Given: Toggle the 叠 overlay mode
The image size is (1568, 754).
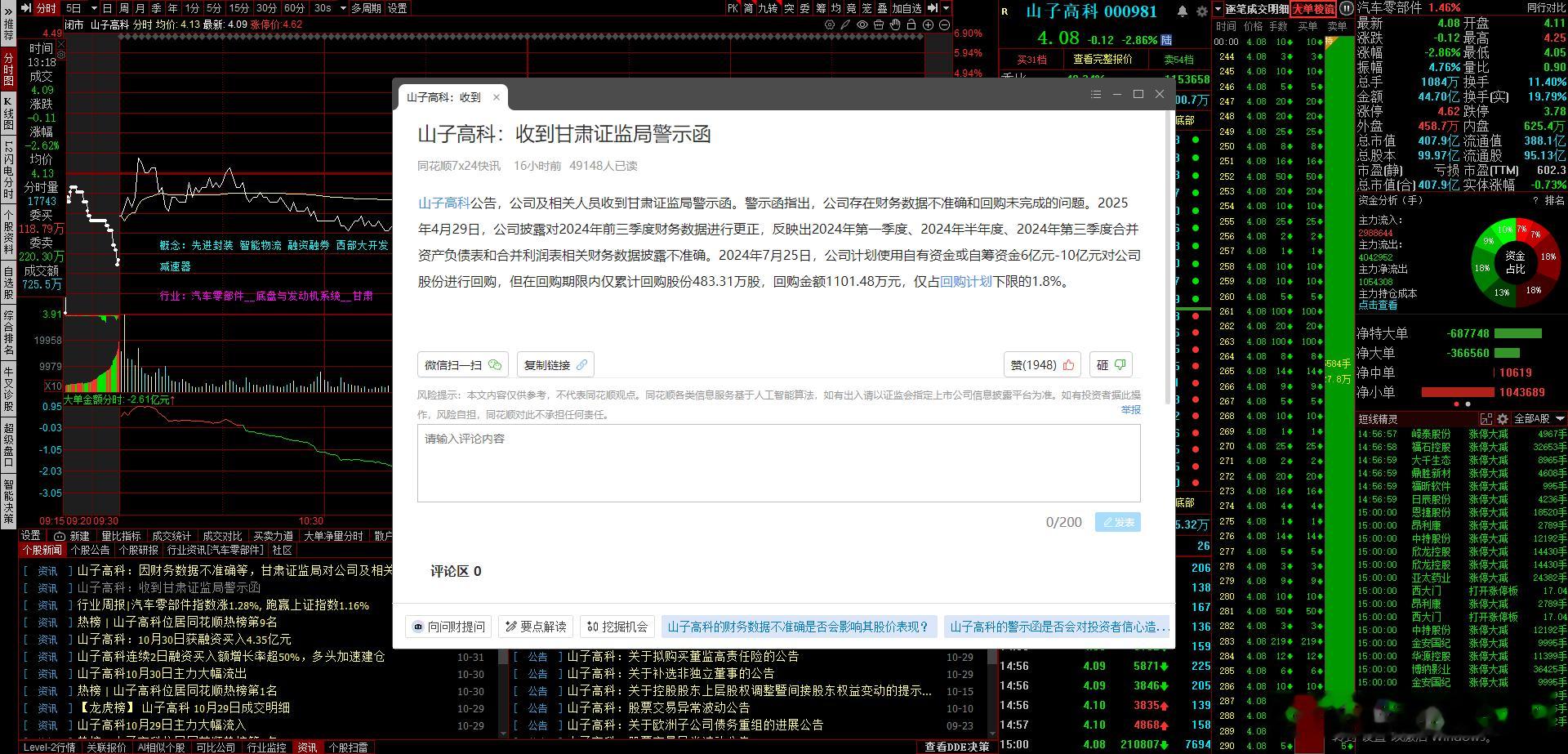Looking at the screenshot, I should tap(883, 7).
